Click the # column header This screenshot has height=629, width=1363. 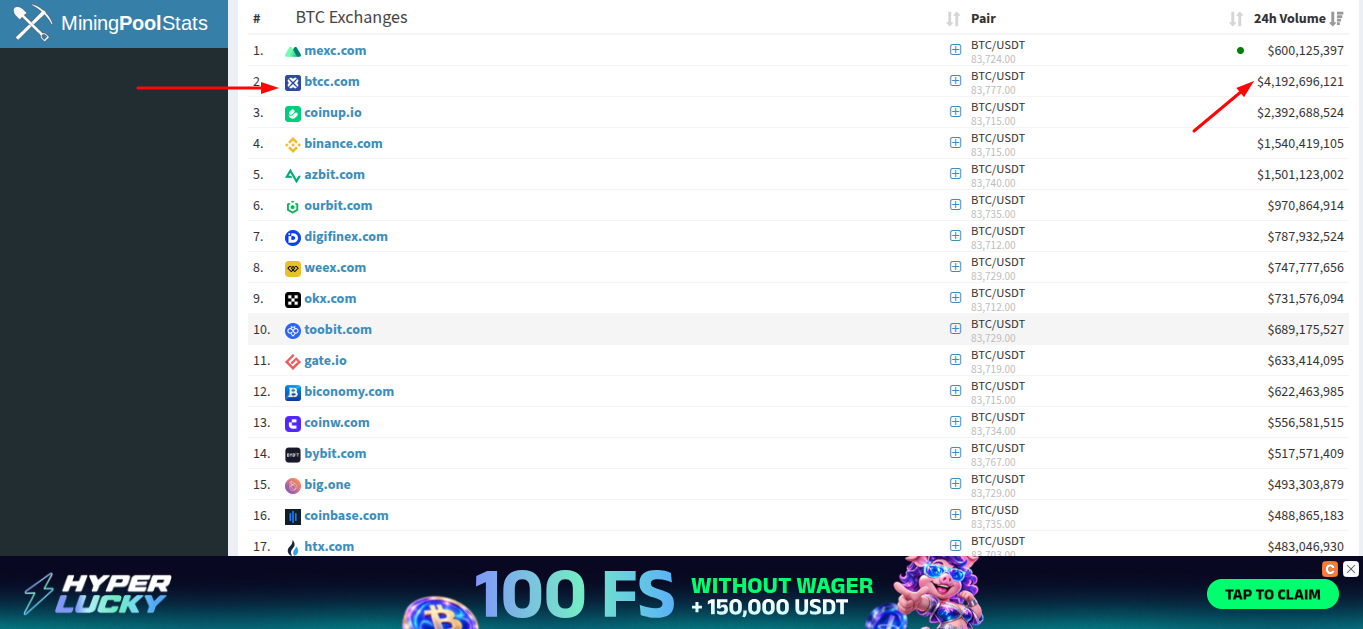pyautogui.click(x=257, y=19)
